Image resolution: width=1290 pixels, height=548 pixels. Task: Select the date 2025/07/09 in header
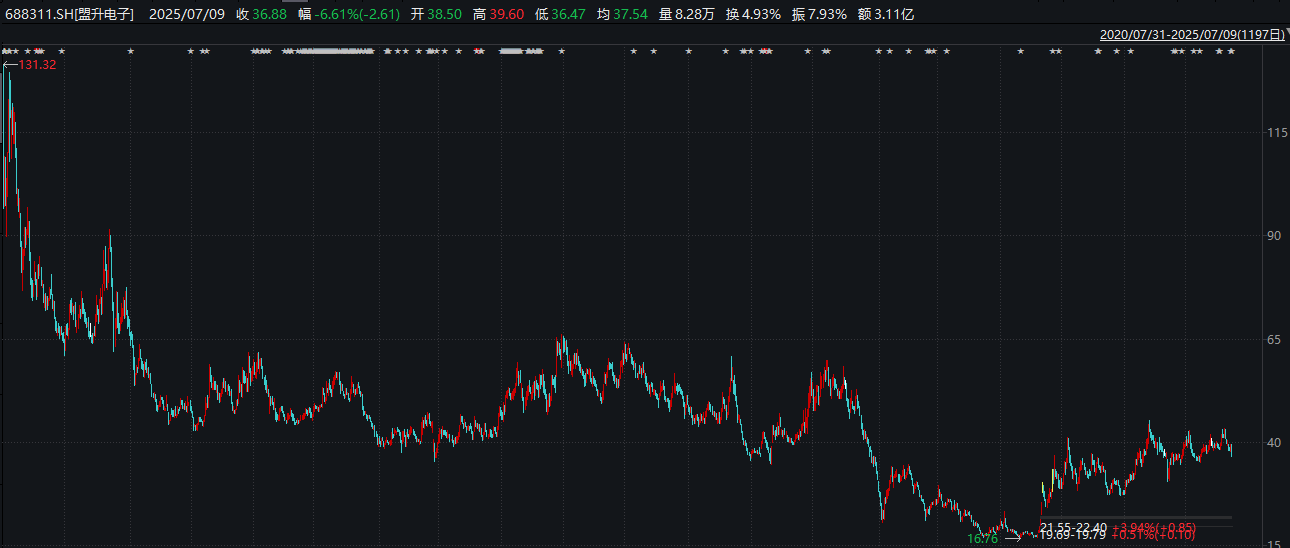(187, 14)
